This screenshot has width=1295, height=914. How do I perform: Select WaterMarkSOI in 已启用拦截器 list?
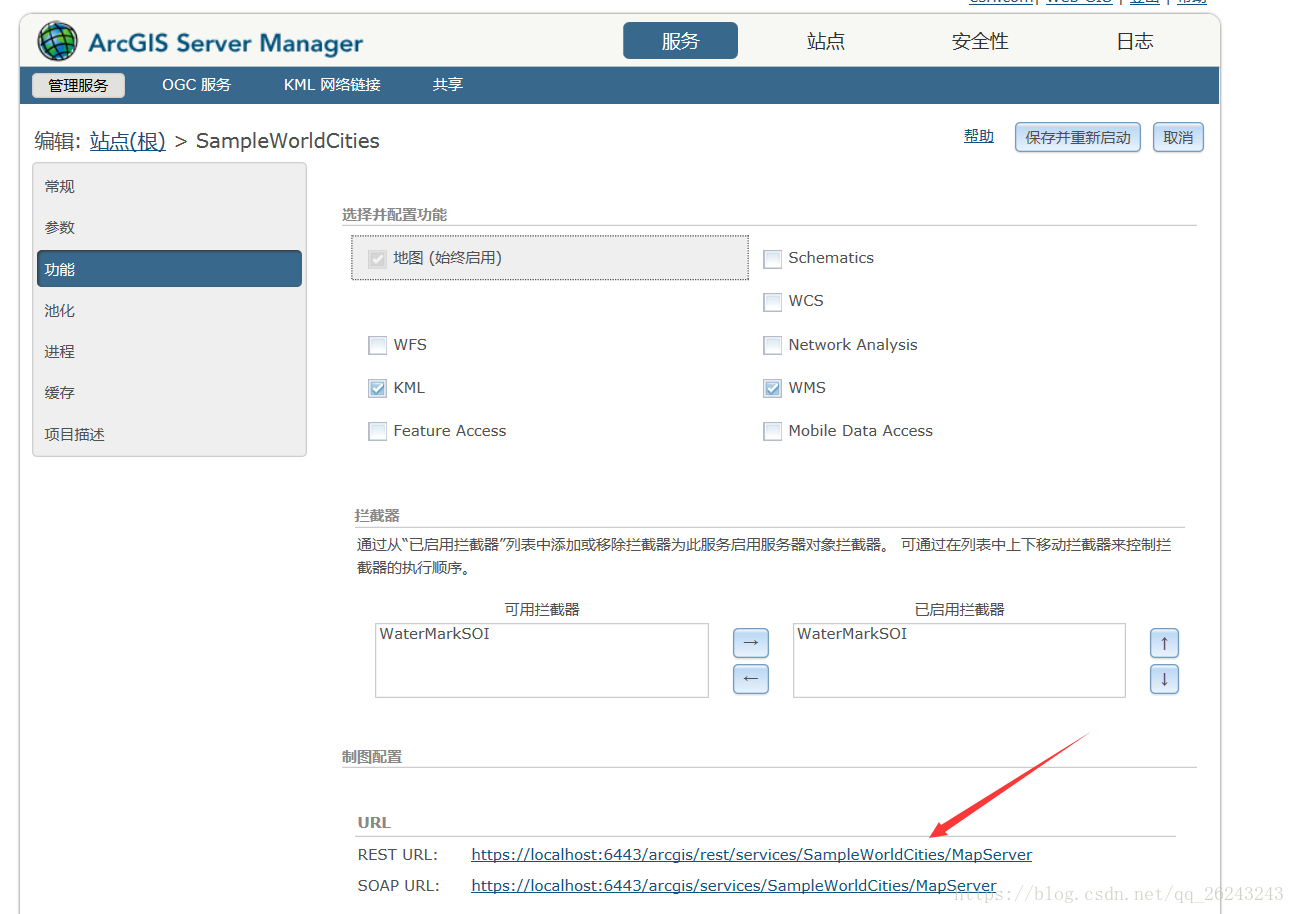tap(852, 634)
